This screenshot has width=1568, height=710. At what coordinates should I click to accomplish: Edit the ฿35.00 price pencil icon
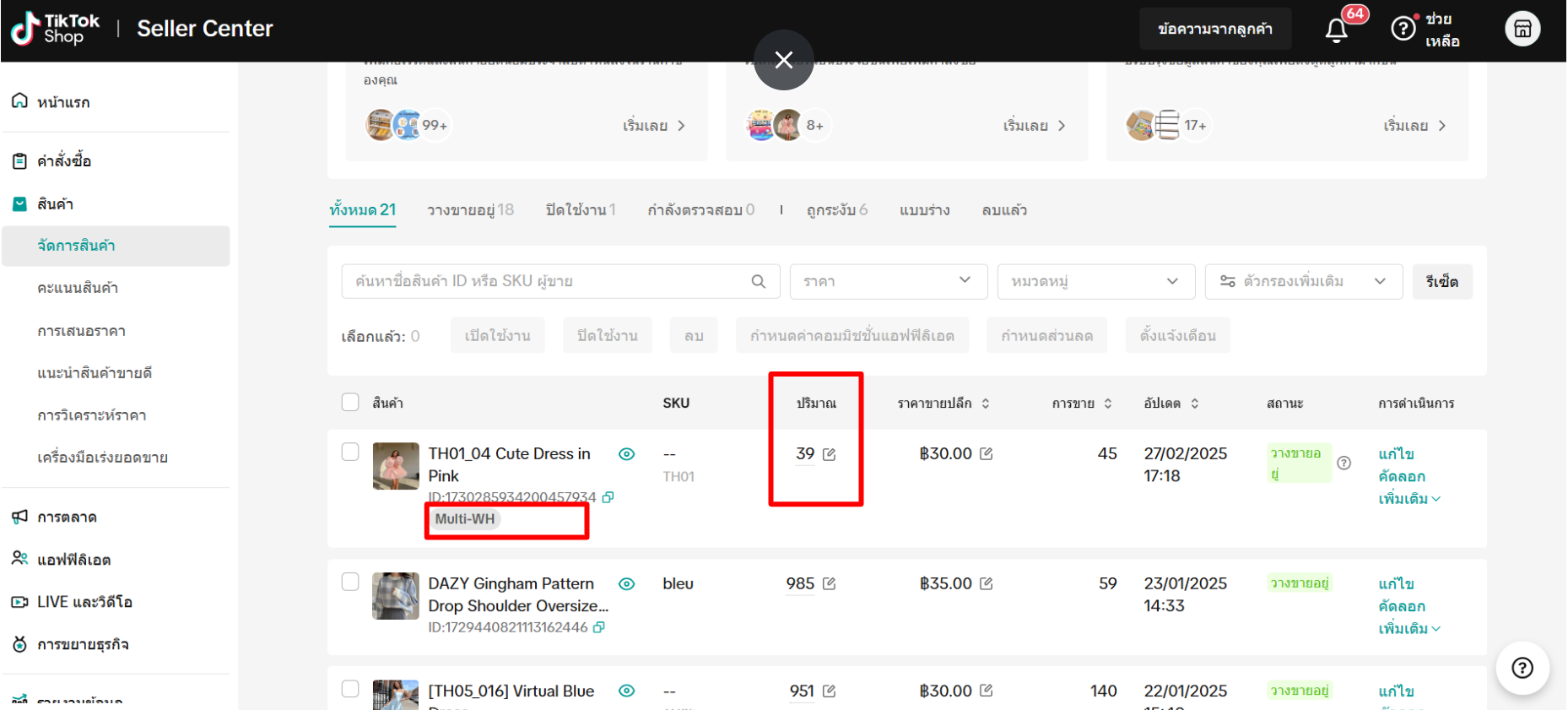(987, 583)
